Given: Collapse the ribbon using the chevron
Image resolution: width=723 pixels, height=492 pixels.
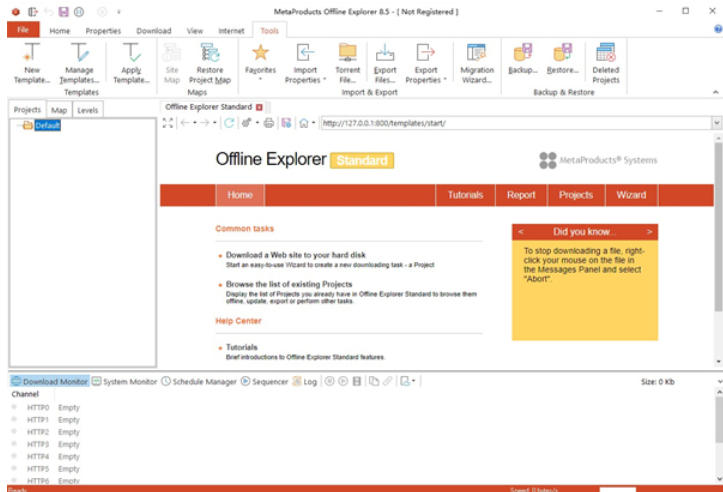Looking at the screenshot, I should pyautogui.click(x=716, y=92).
